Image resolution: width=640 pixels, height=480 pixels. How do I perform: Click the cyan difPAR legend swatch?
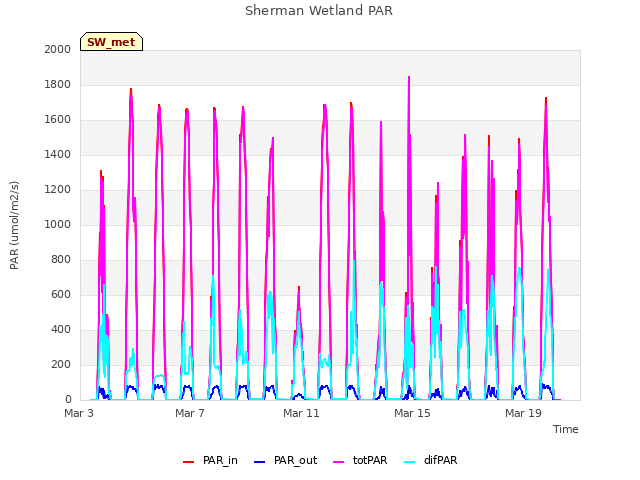coord(410,462)
